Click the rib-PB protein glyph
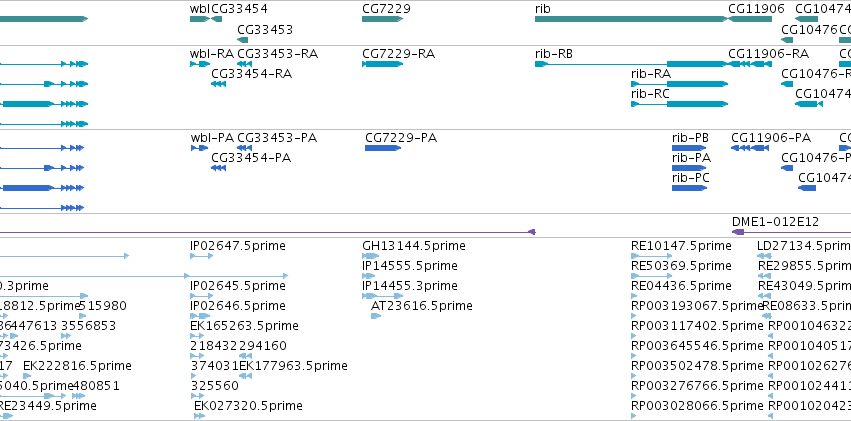The width and height of the screenshot is (851, 421). click(689, 148)
